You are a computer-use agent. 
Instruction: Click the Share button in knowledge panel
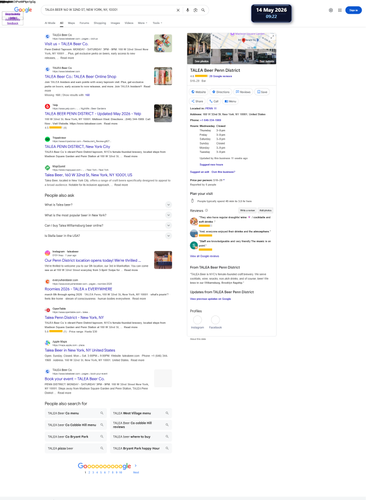(x=197, y=101)
